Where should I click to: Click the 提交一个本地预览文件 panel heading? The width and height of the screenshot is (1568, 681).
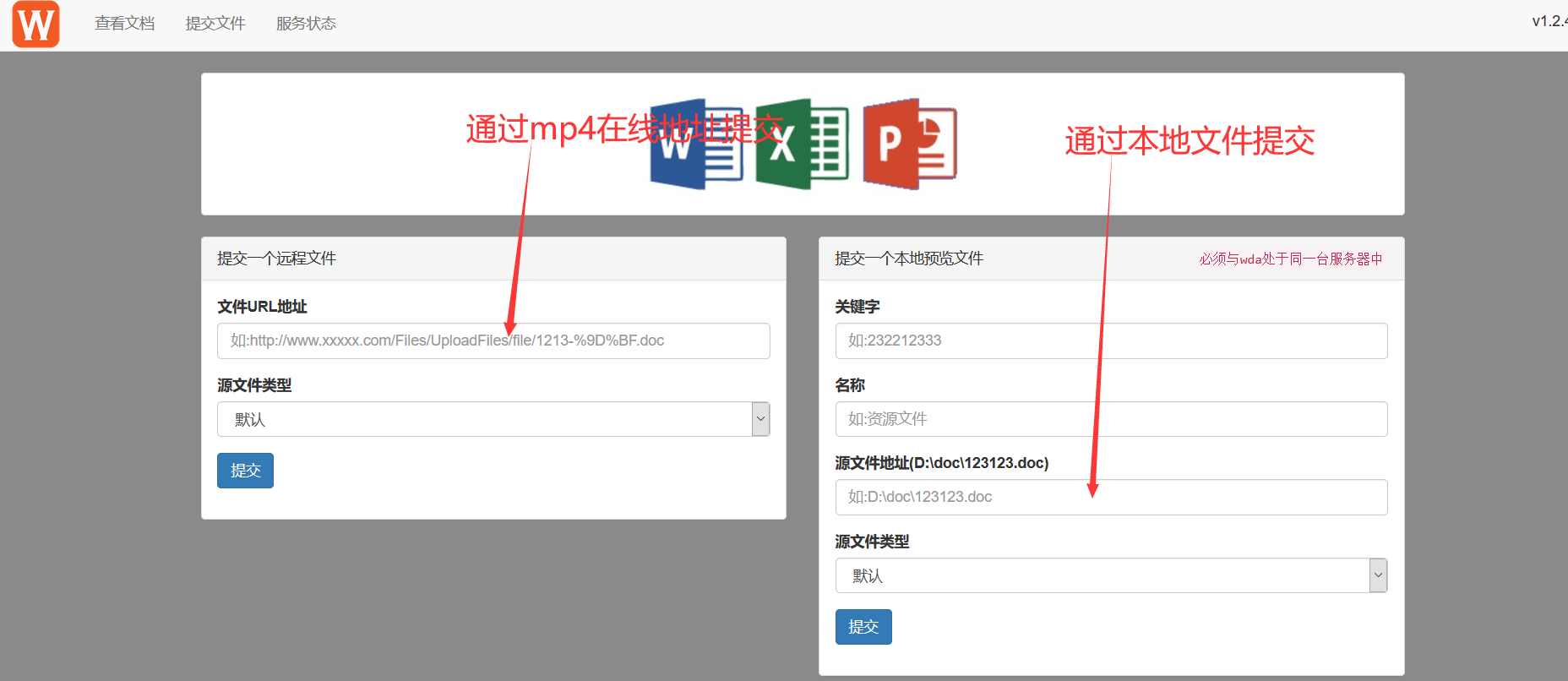pos(909,259)
